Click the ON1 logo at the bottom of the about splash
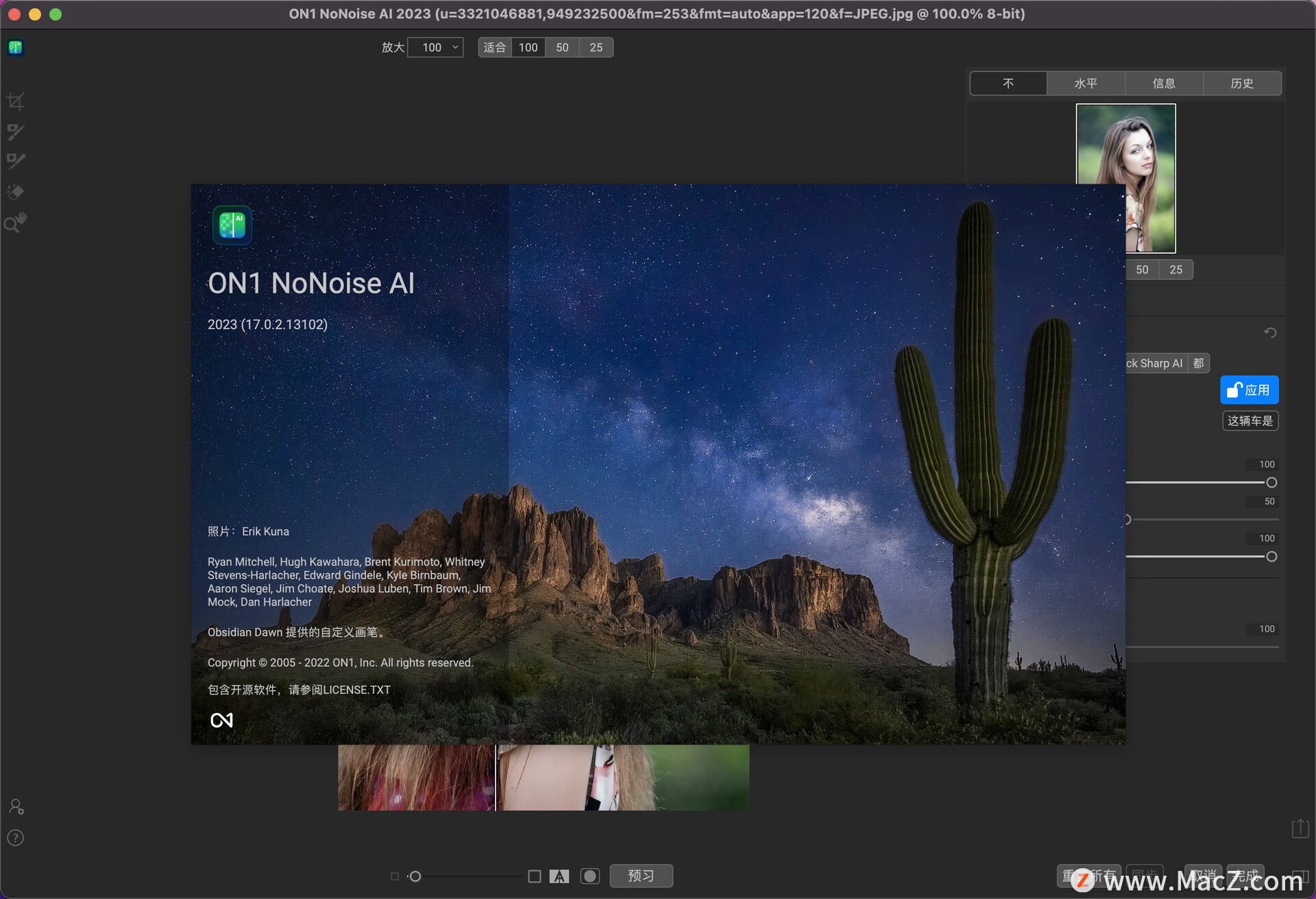The width and height of the screenshot is (1316, 899). pos(221,720)
